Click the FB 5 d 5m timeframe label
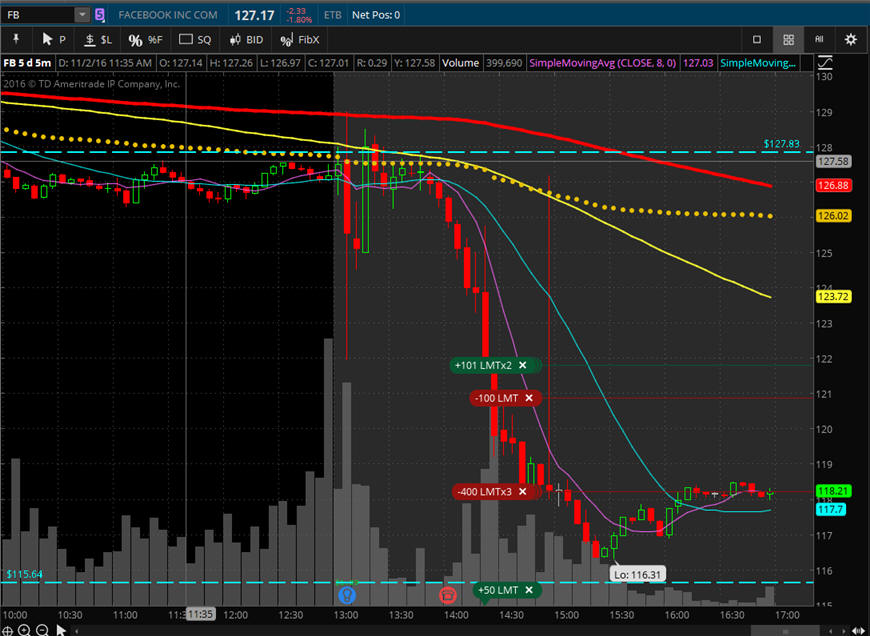This screenshot has height=636, width=870. [x=27, y=63]
